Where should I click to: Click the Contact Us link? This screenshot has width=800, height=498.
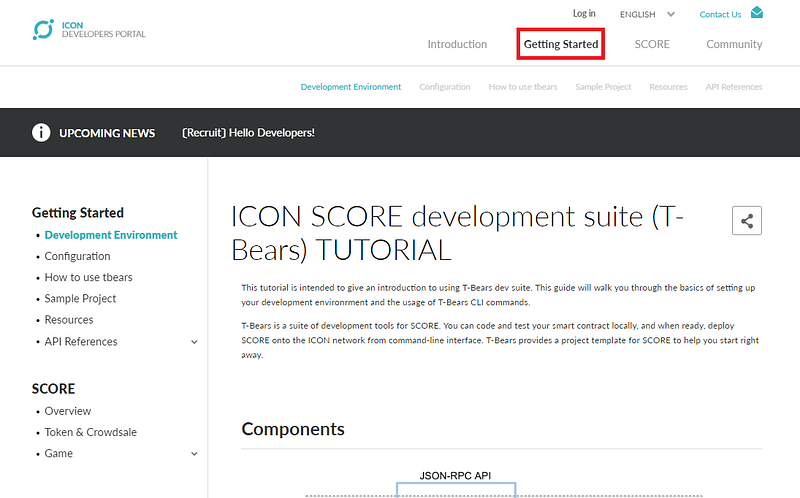(720, 14)
